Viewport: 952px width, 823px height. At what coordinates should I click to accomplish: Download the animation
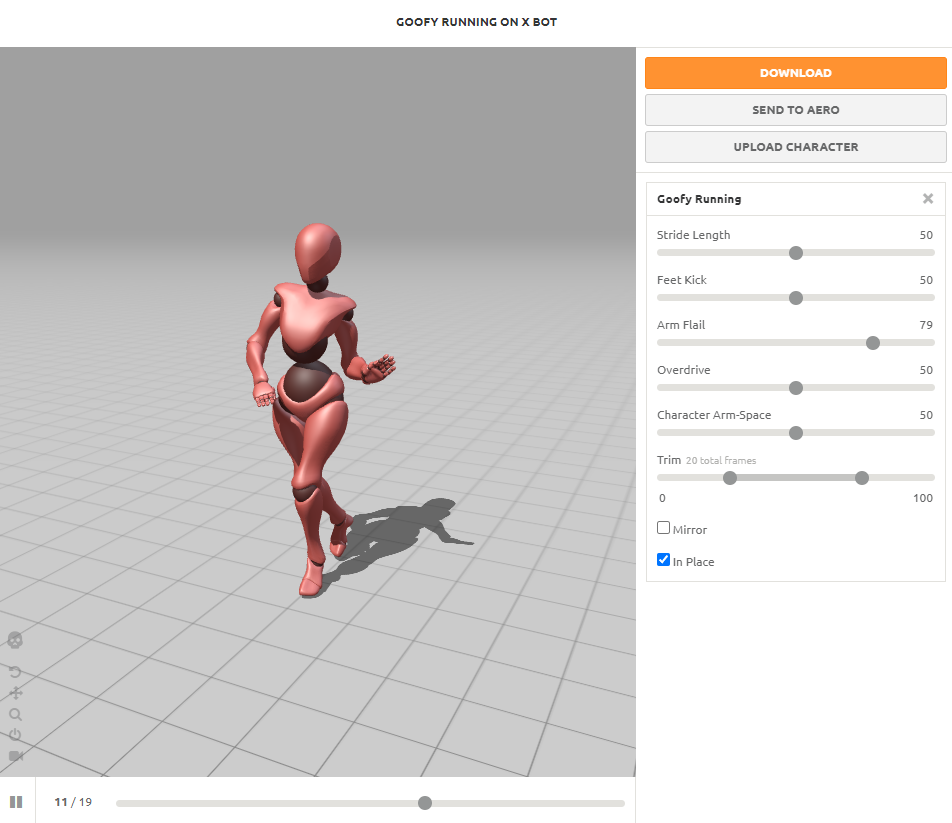coord(795,73)
